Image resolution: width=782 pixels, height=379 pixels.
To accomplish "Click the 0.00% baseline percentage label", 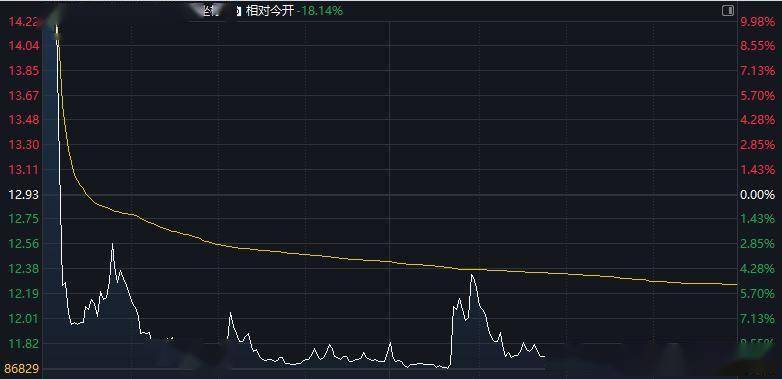I will pyautogui.click(x=758, y=194).
